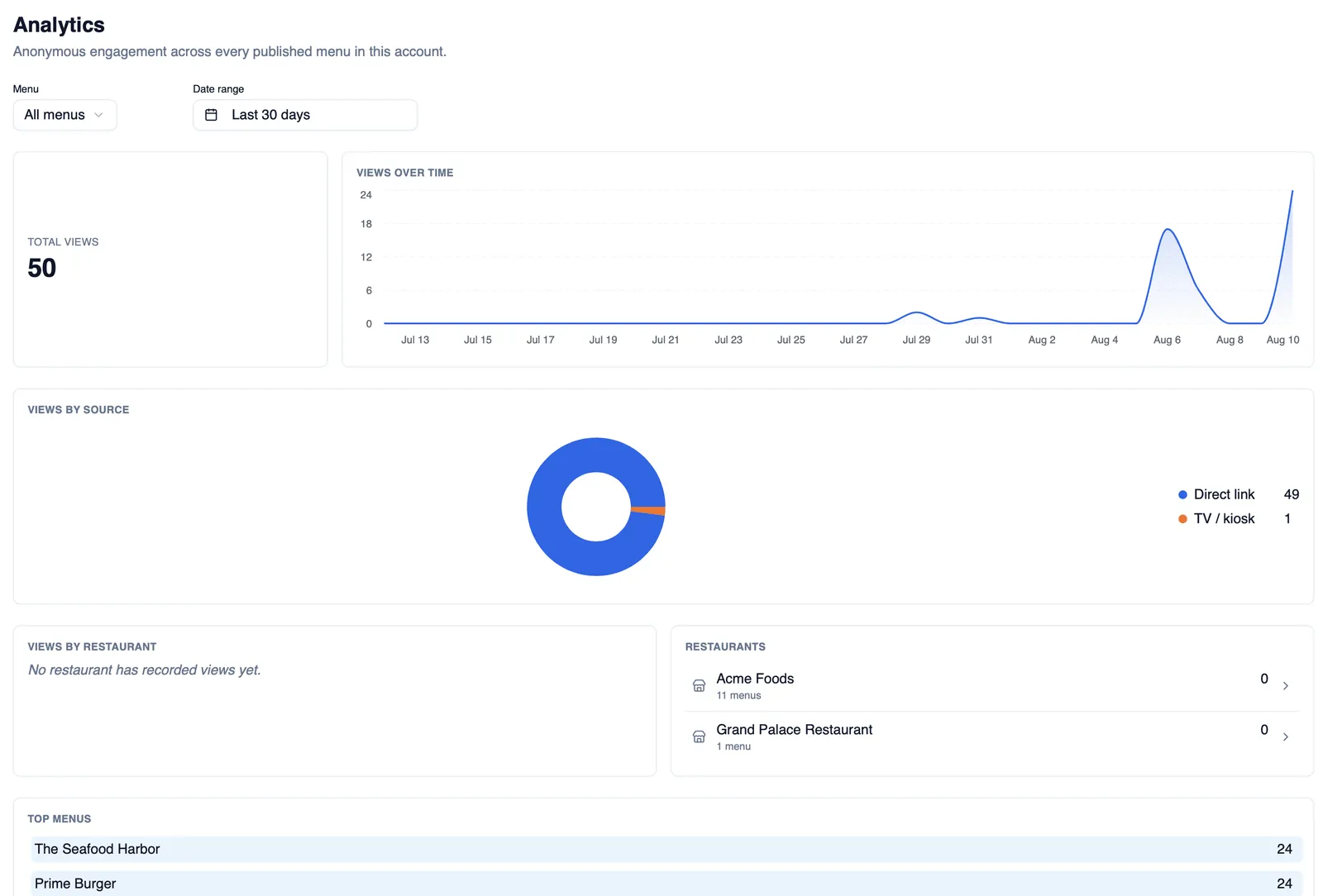The width and height of the screenshot is (1323, 896).
Task: Click the Jul 13 axis label
Action: 415,340
